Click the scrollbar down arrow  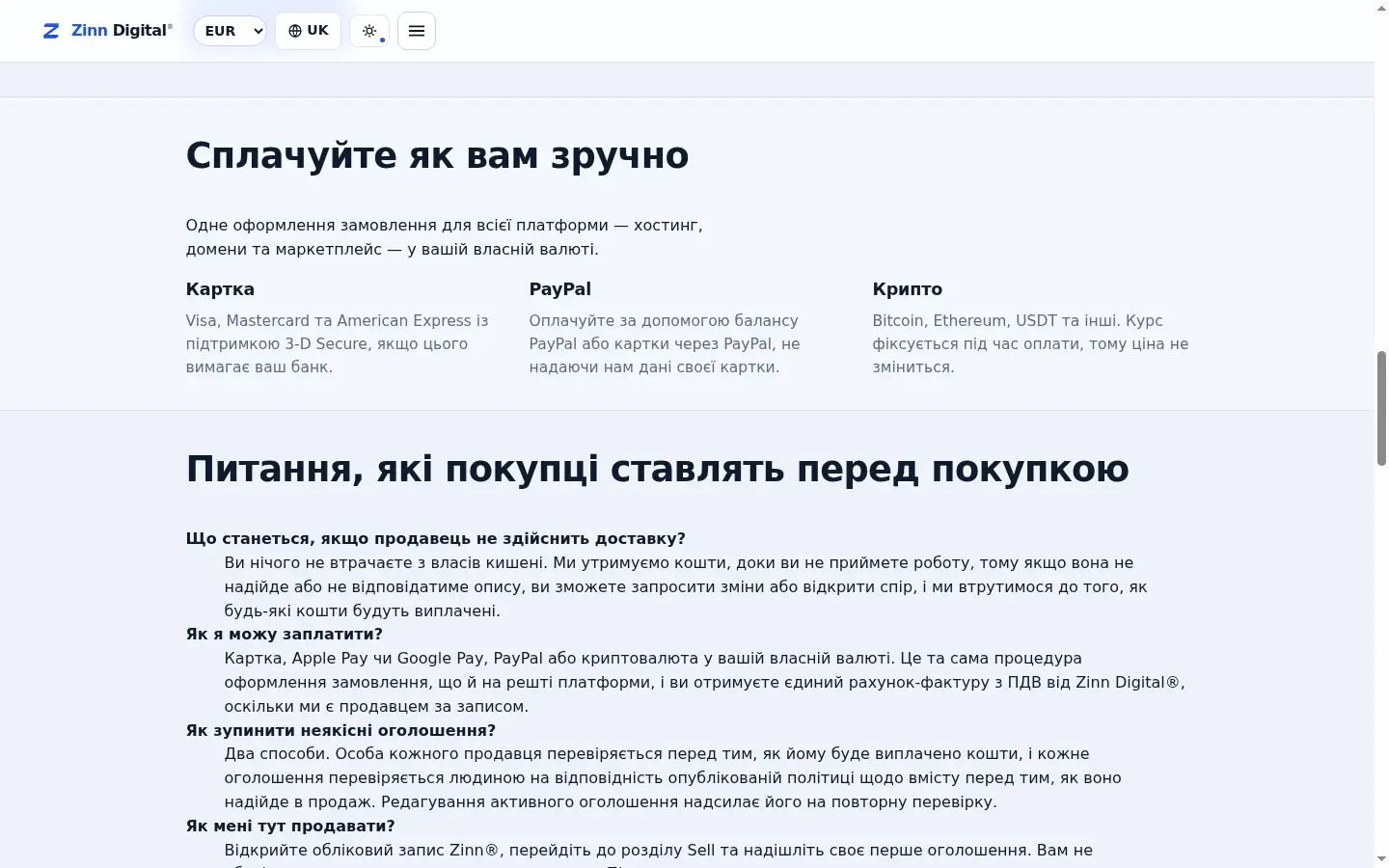1381,859
